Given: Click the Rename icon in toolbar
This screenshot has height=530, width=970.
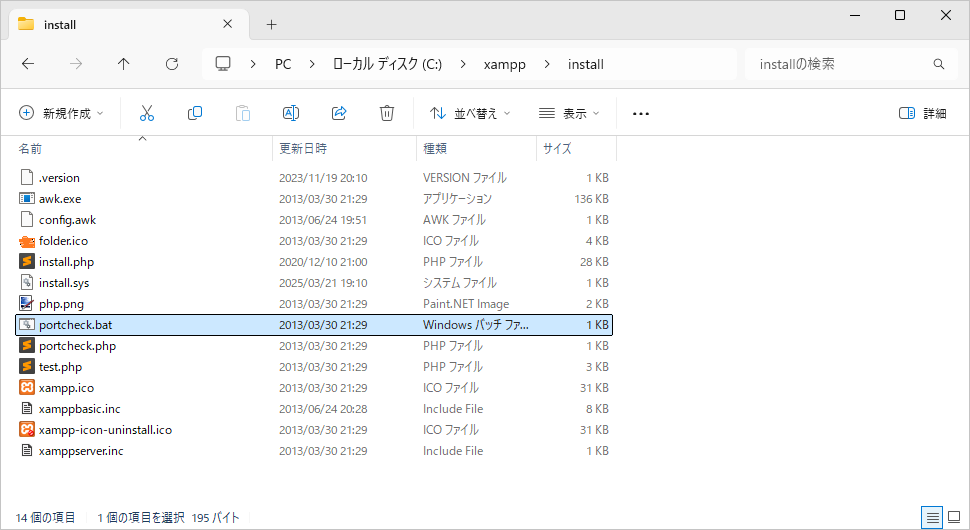Looking at the screenshot, I should pos(291,113).
